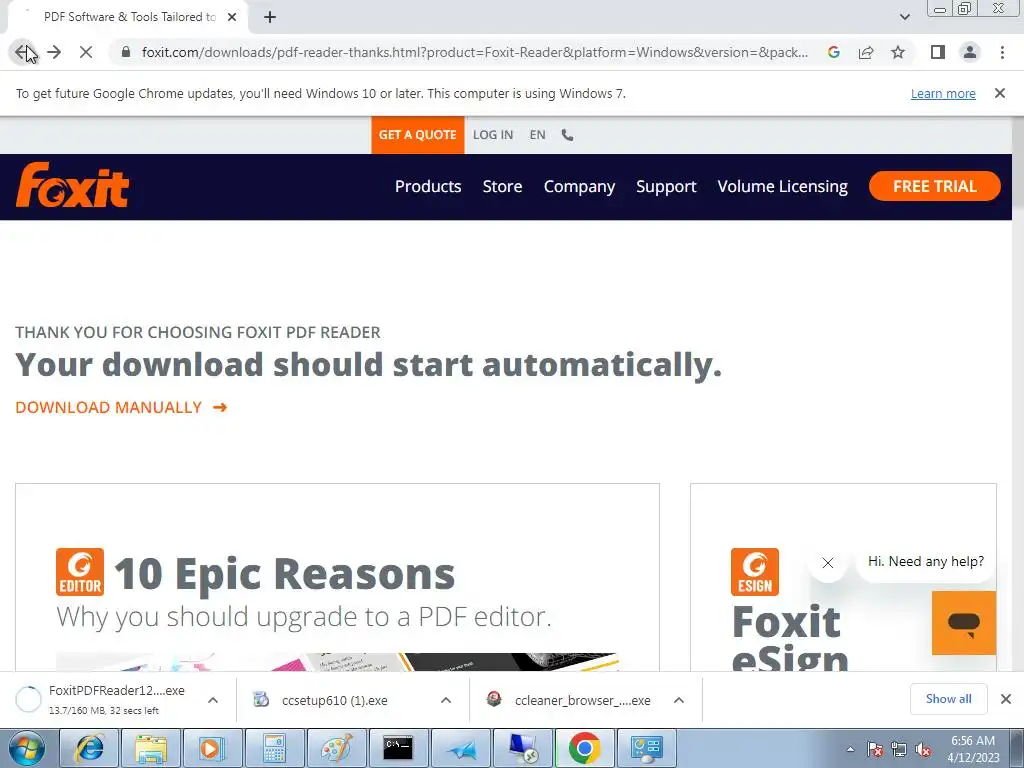Click the orange EDITOR product icon

(x=80, y=572)
